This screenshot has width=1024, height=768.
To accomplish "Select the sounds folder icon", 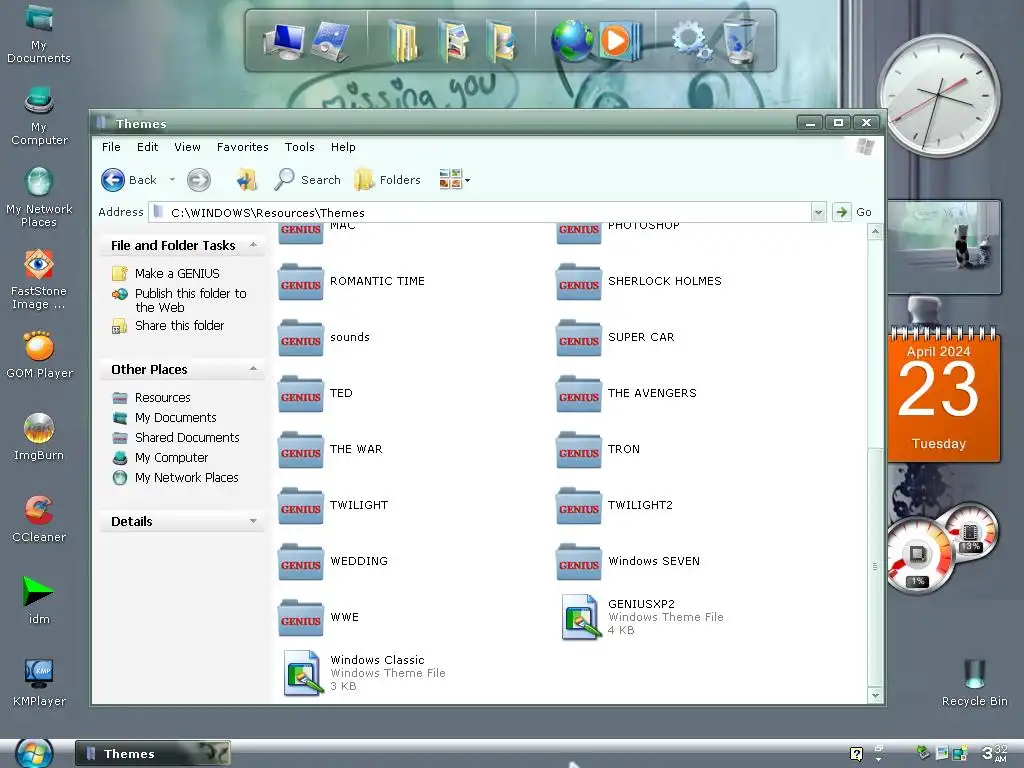I will click(300, 338).
